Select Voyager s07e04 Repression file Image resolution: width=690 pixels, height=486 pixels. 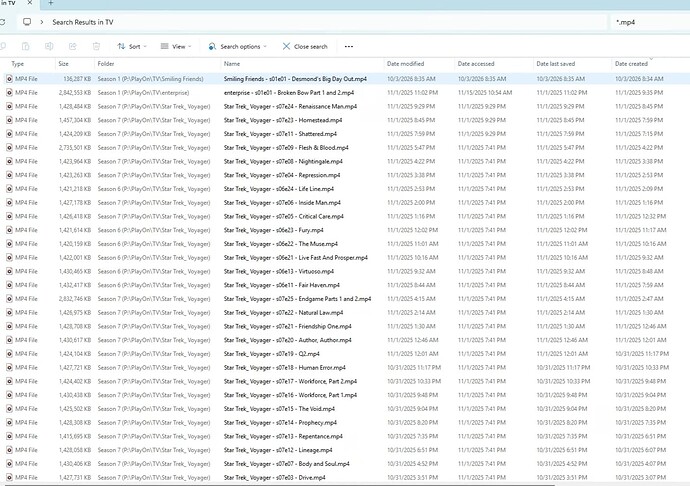click(x=282, y=175)
